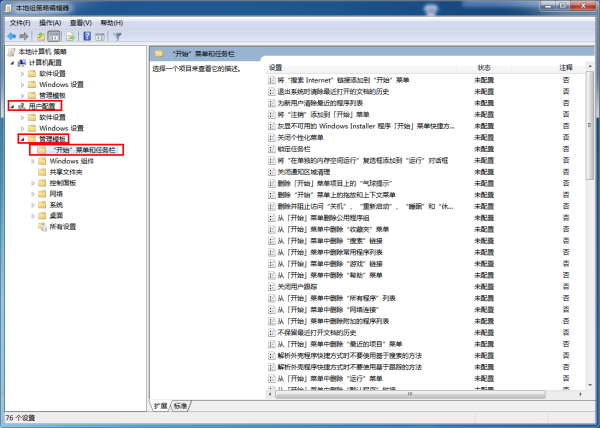Click the policy icon beside 为新用户清除最近的程序列表

[272, 103]
